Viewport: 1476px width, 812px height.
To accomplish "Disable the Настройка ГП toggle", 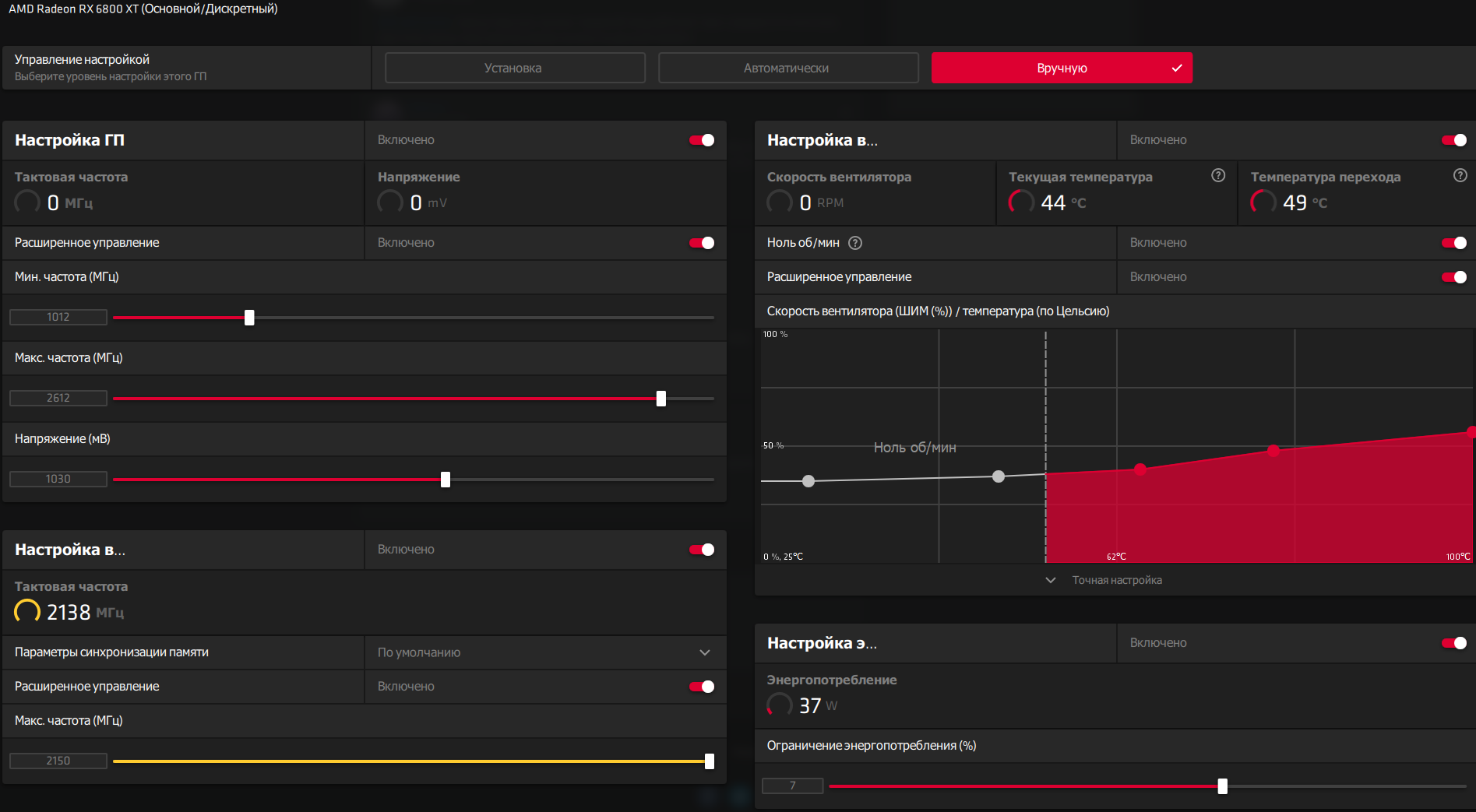I will pos(702,140).
